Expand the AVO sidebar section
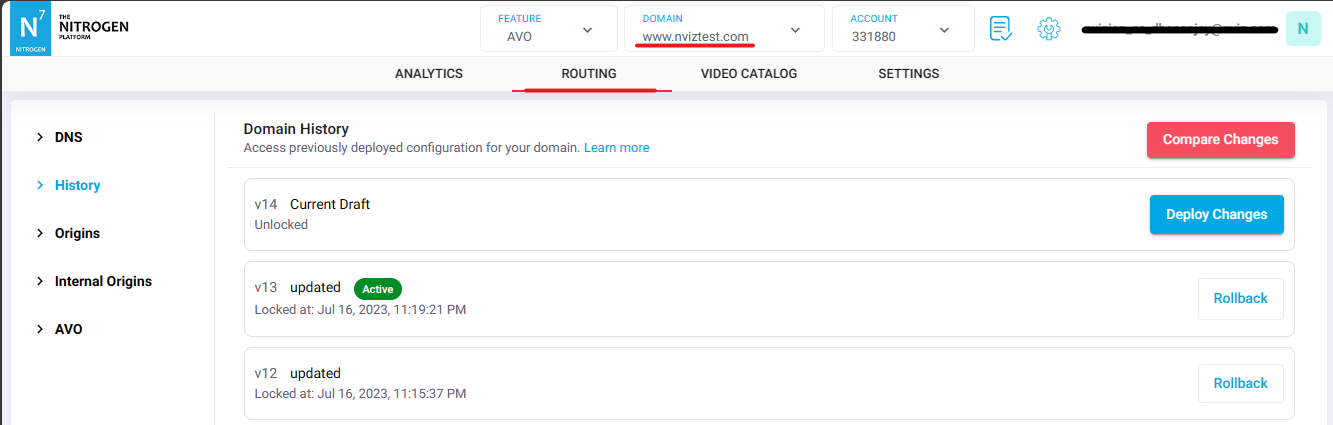This screenshot has width=1333, height=425. [x=68, y=329]
